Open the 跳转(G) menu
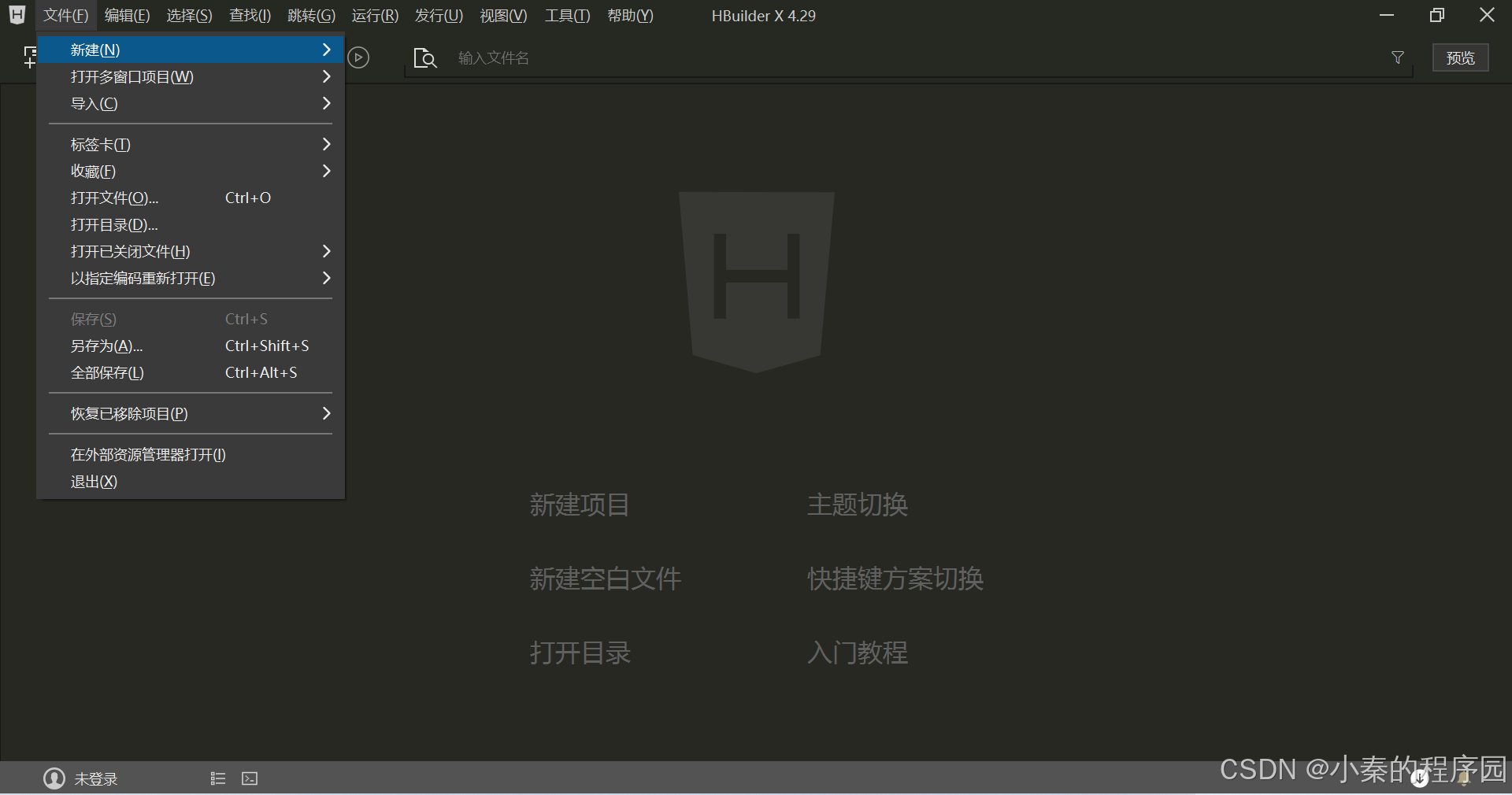This screenshot has width=1512, height=795. [311, 16]
